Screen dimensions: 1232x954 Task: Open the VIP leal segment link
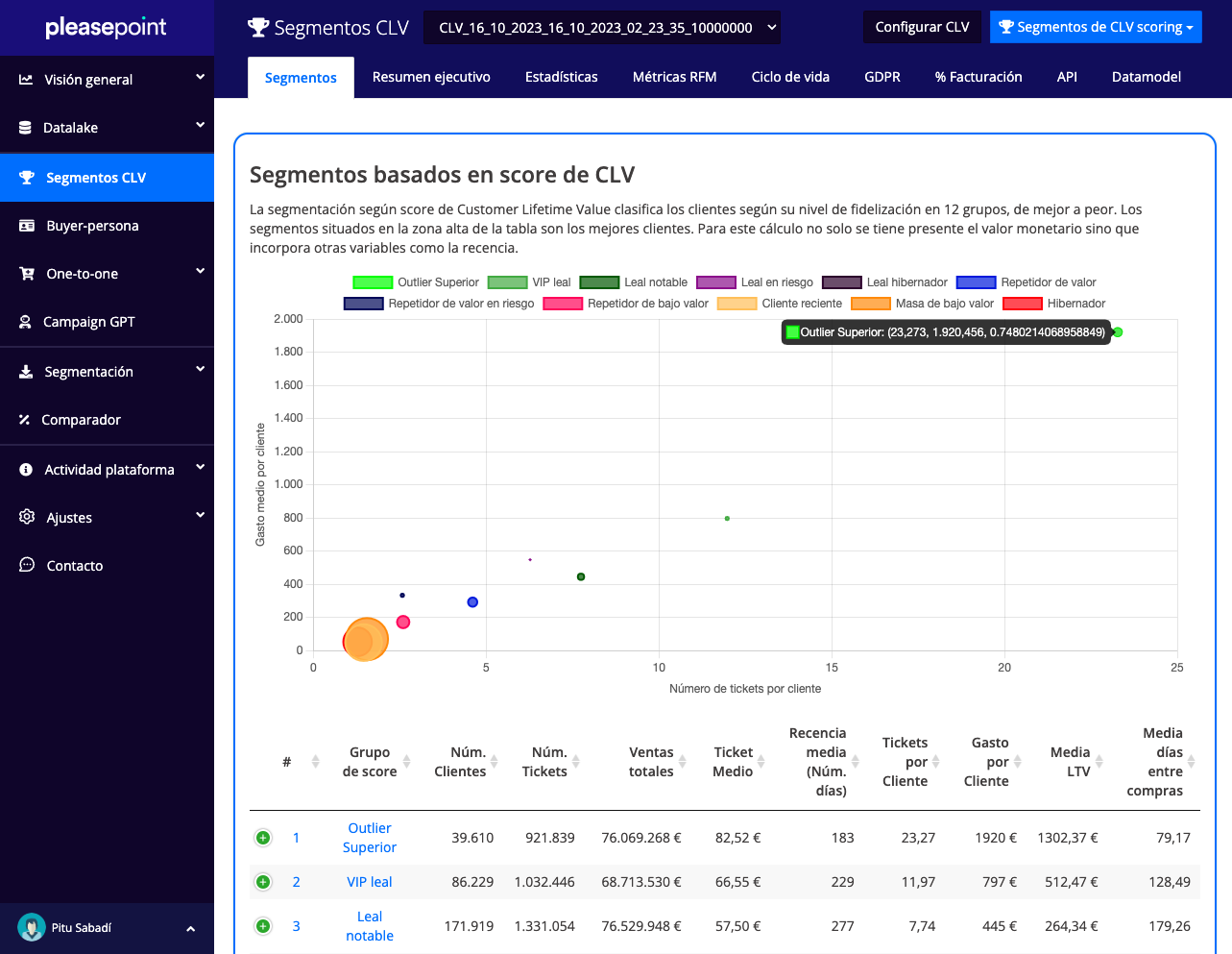point(370,882)
